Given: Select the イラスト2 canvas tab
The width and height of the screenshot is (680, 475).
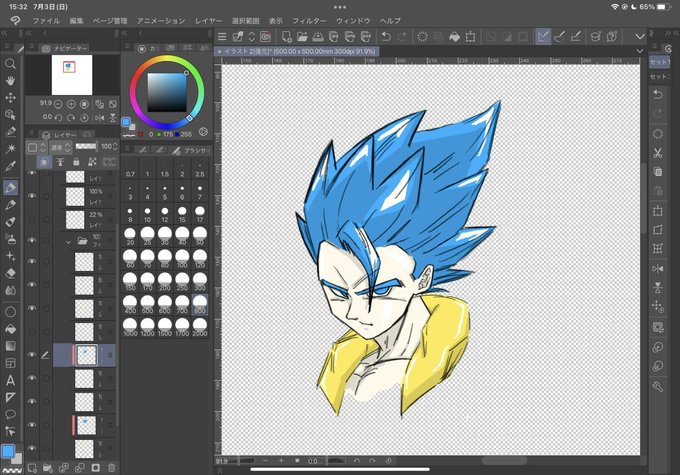Looking at the screenshot, I should [x=297, y=51].
